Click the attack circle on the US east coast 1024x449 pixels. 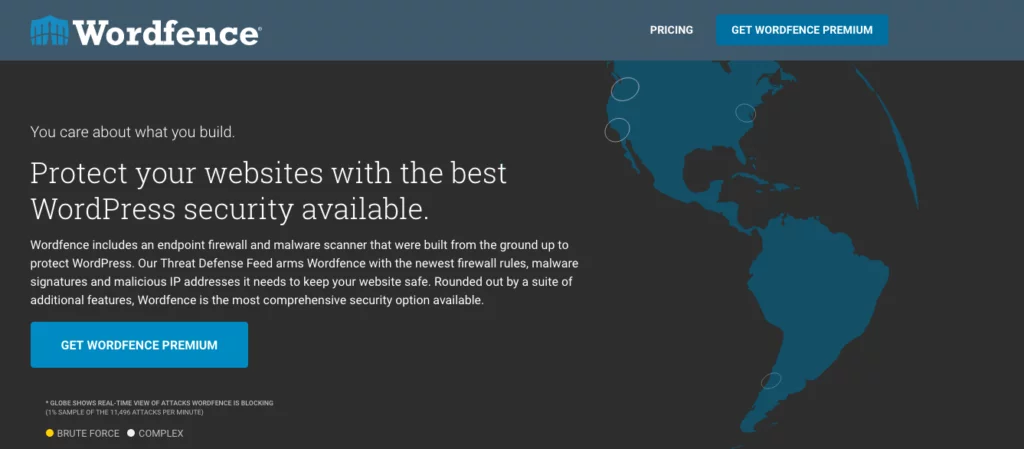click(x=746, y=112)
